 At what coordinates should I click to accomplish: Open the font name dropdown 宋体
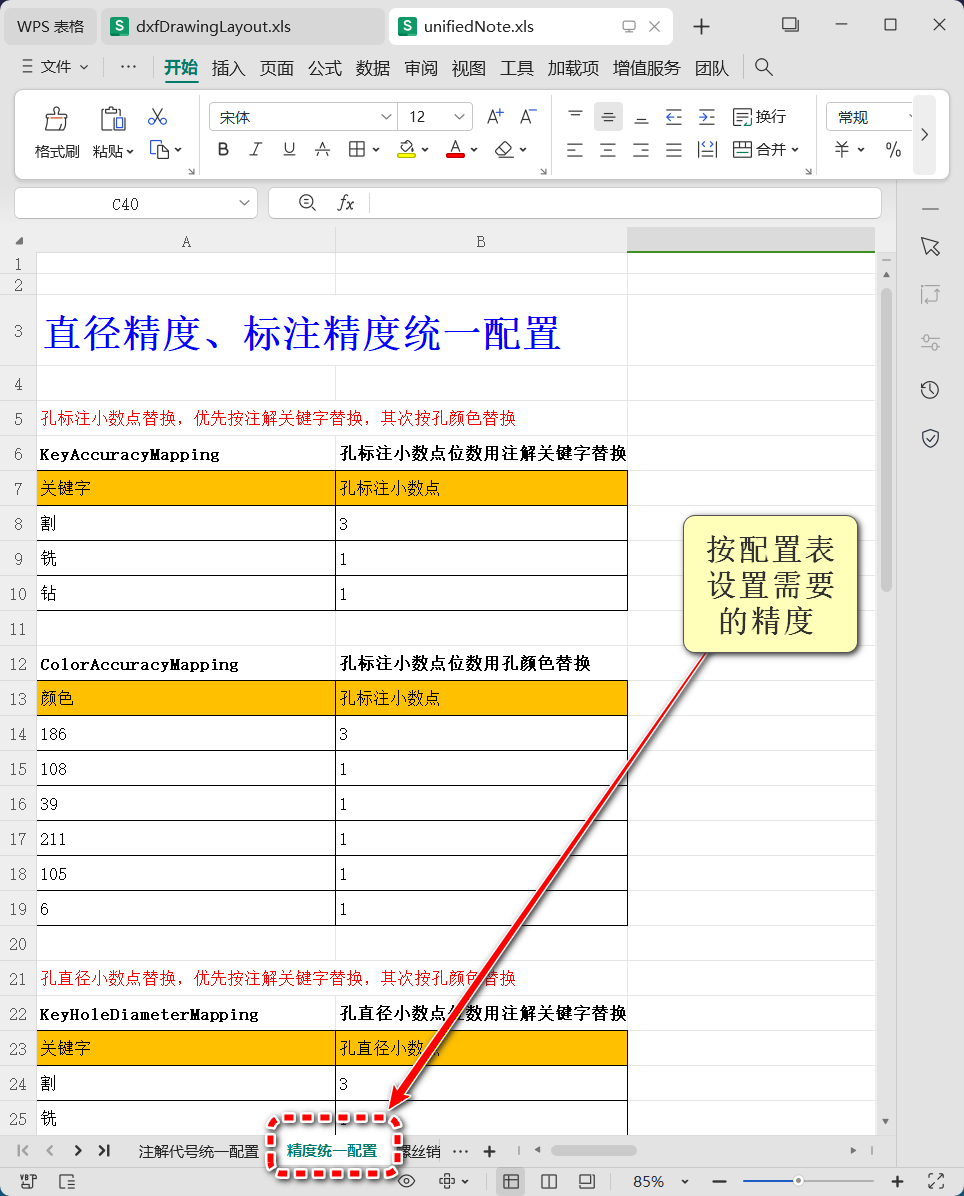pyautogui.click(x=303, y=117)
